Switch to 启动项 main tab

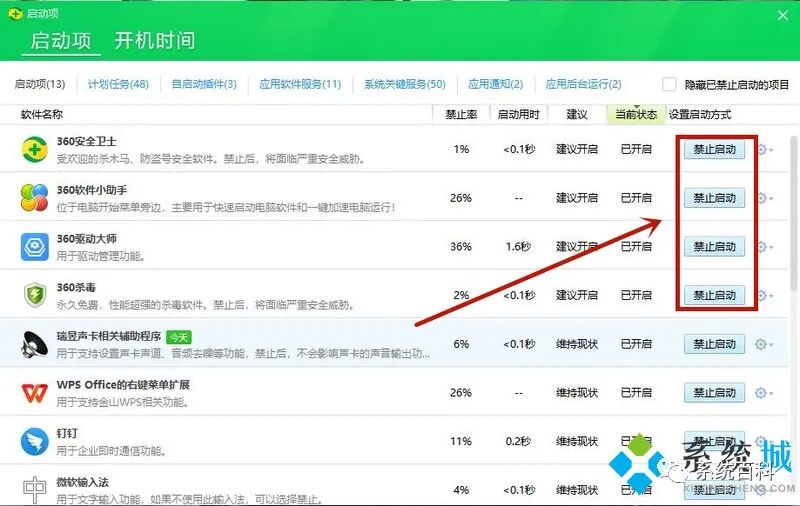click(61, 41)
